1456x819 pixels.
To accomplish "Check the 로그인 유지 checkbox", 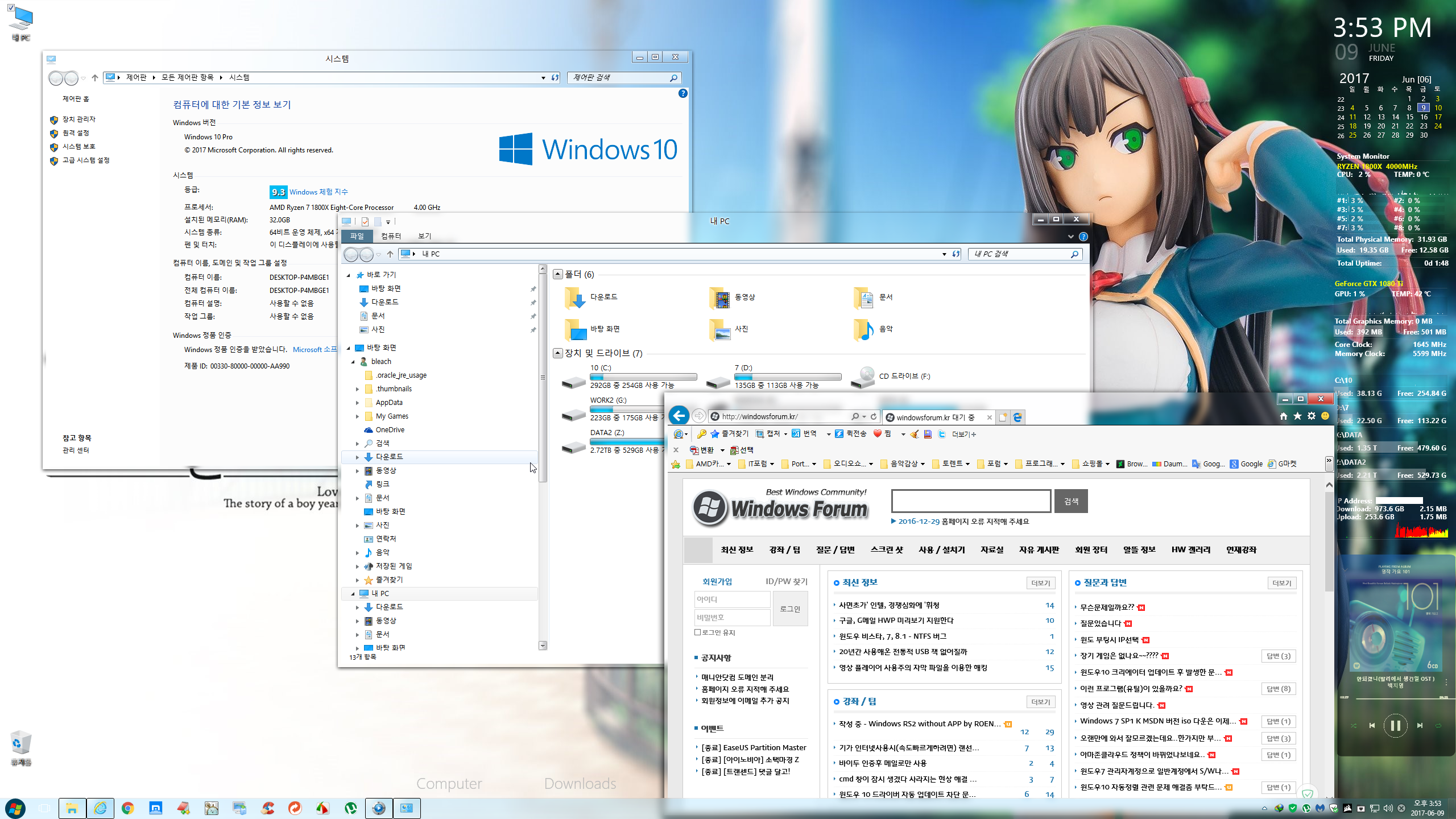I will click(x=697, y=632).
